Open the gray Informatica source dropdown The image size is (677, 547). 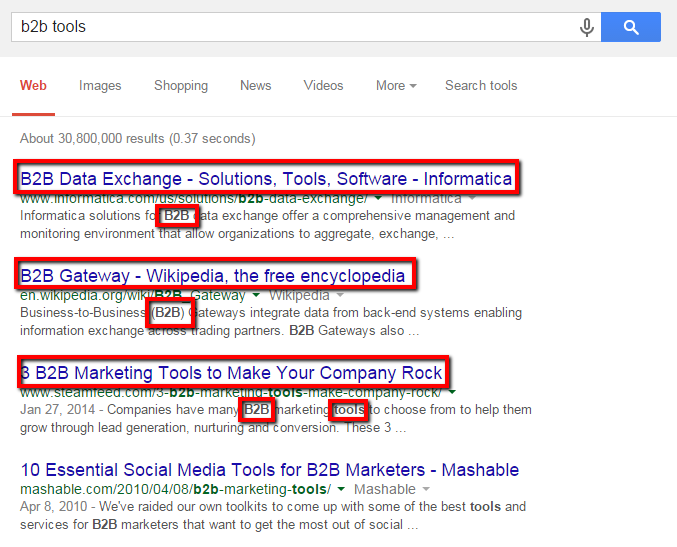point(433,199)
